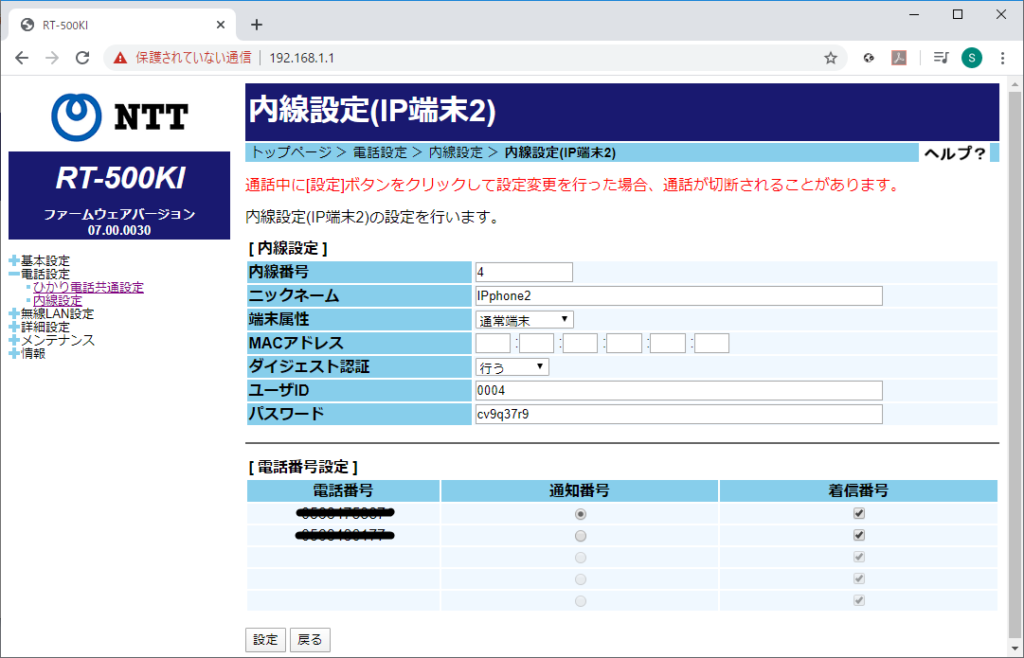Image resolution: width=1024 pixels, height=658 pixels.
Task: Click the NTT logo
Action: point(120,118)
